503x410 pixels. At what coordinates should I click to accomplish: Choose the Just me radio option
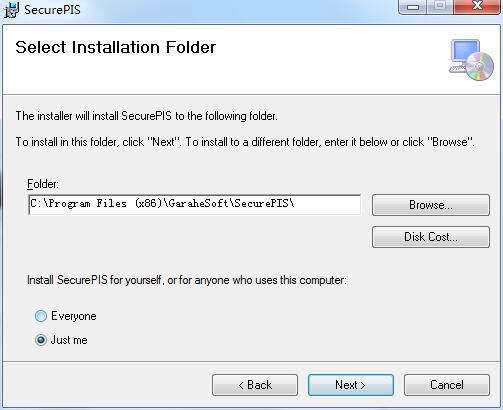(x=41, y=340)
